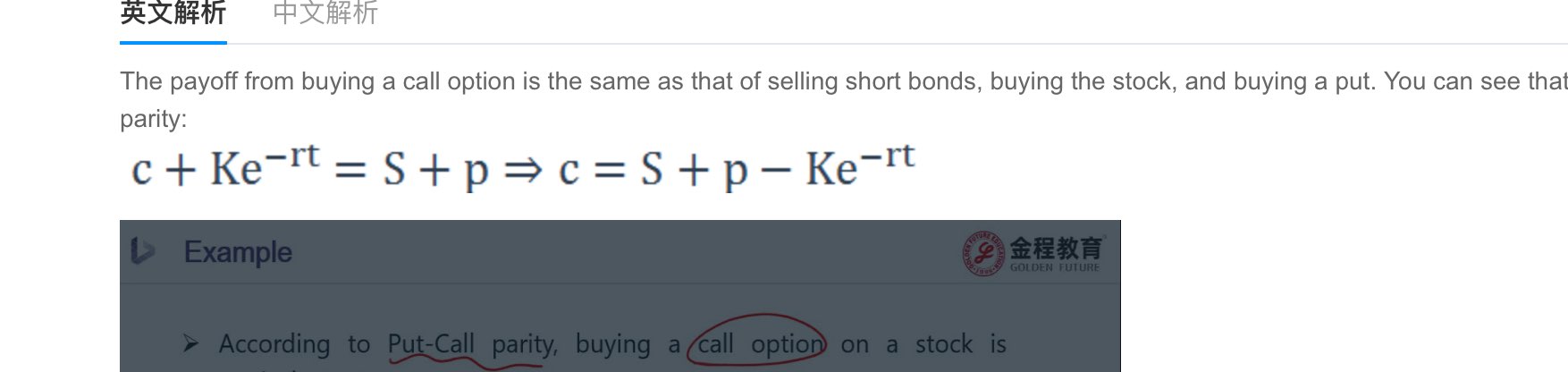The width and height of the screenshot is (1568, 372).
Task: Select the 英文解析 tab
Action: 173,14
